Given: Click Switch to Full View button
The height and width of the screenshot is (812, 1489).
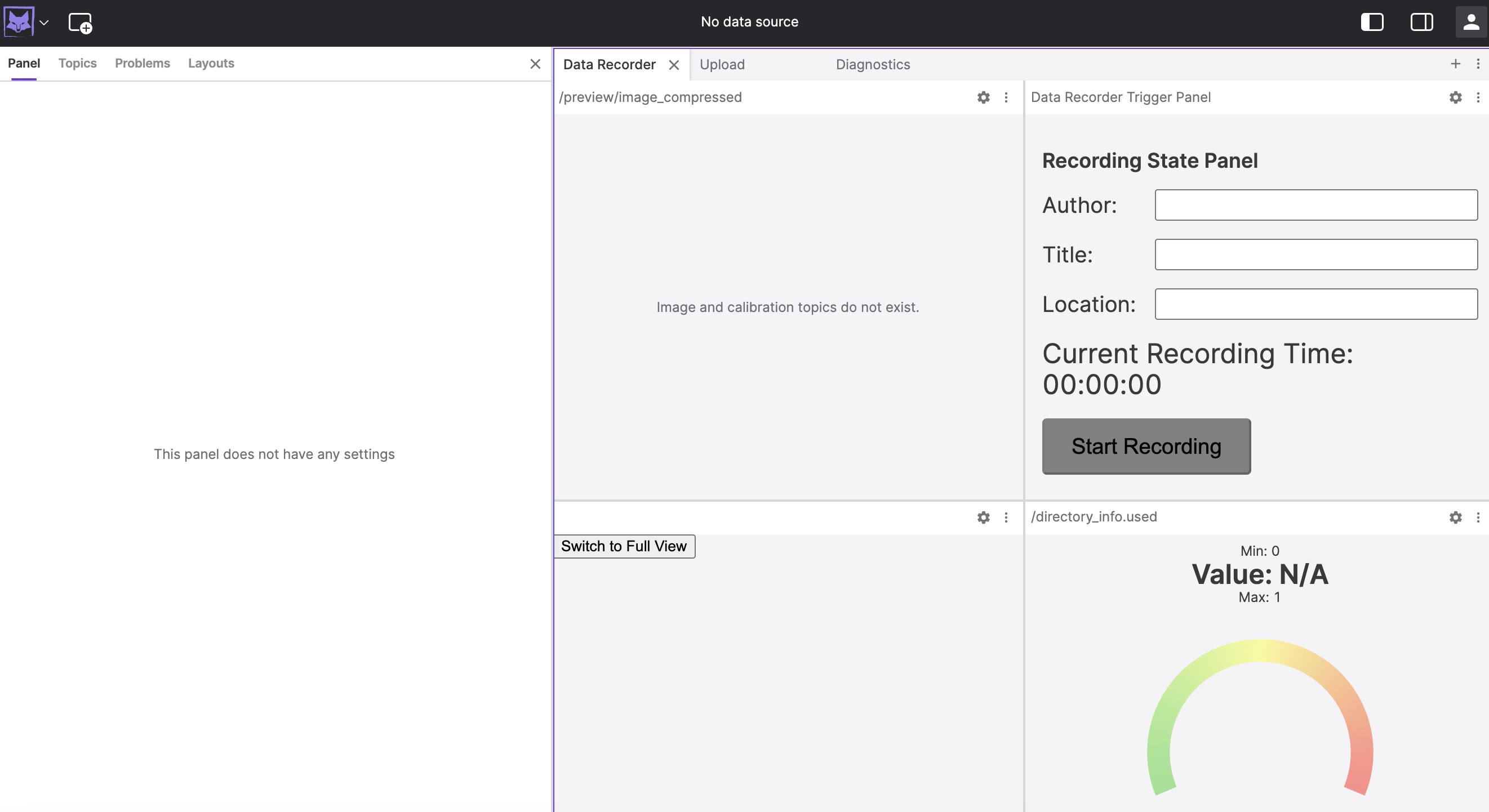Looking at the screenshot, I should click(x=624, y=546).
